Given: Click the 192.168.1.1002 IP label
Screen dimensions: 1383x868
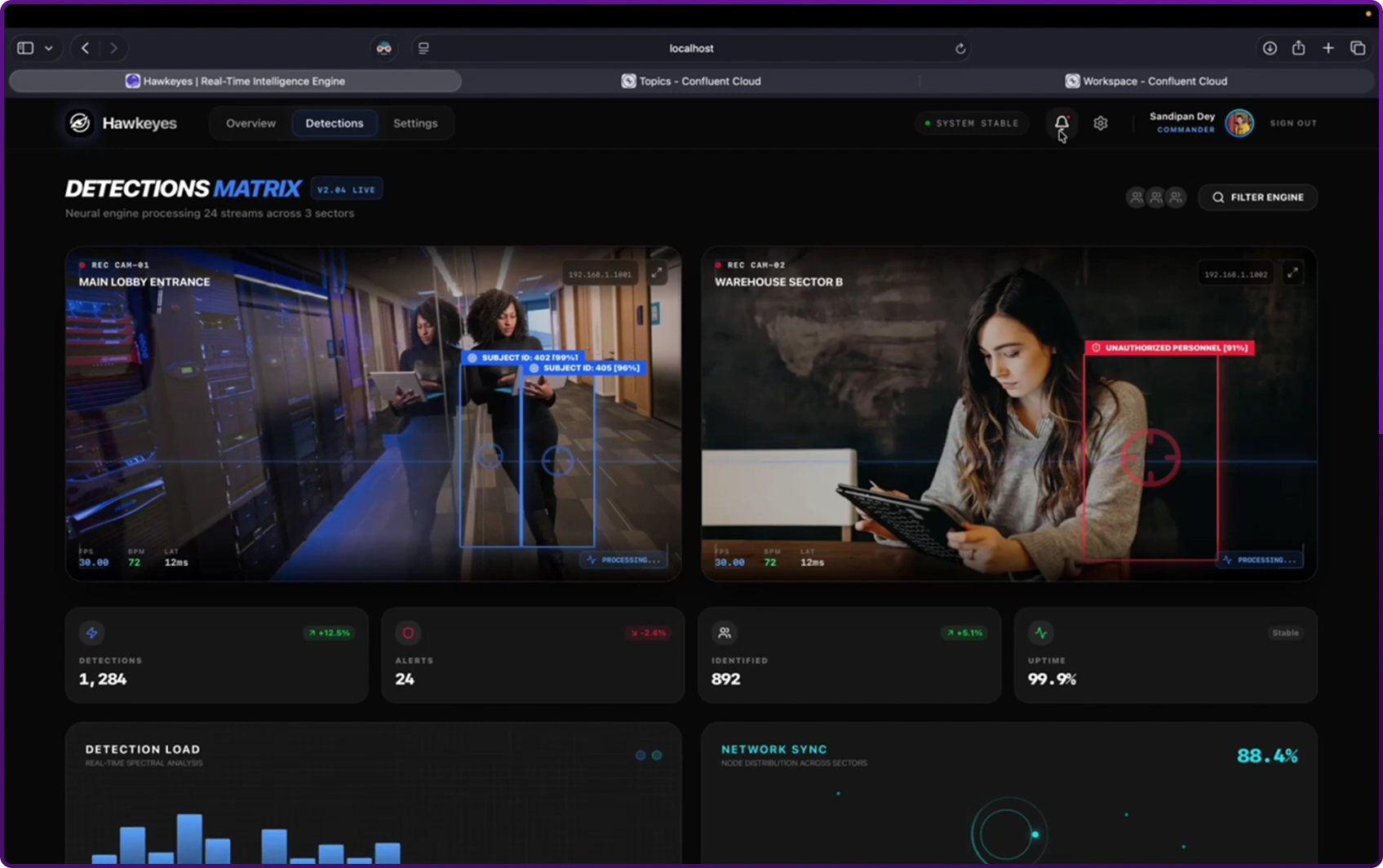Looking at the screenshot, I should [x=1236, y=274].
